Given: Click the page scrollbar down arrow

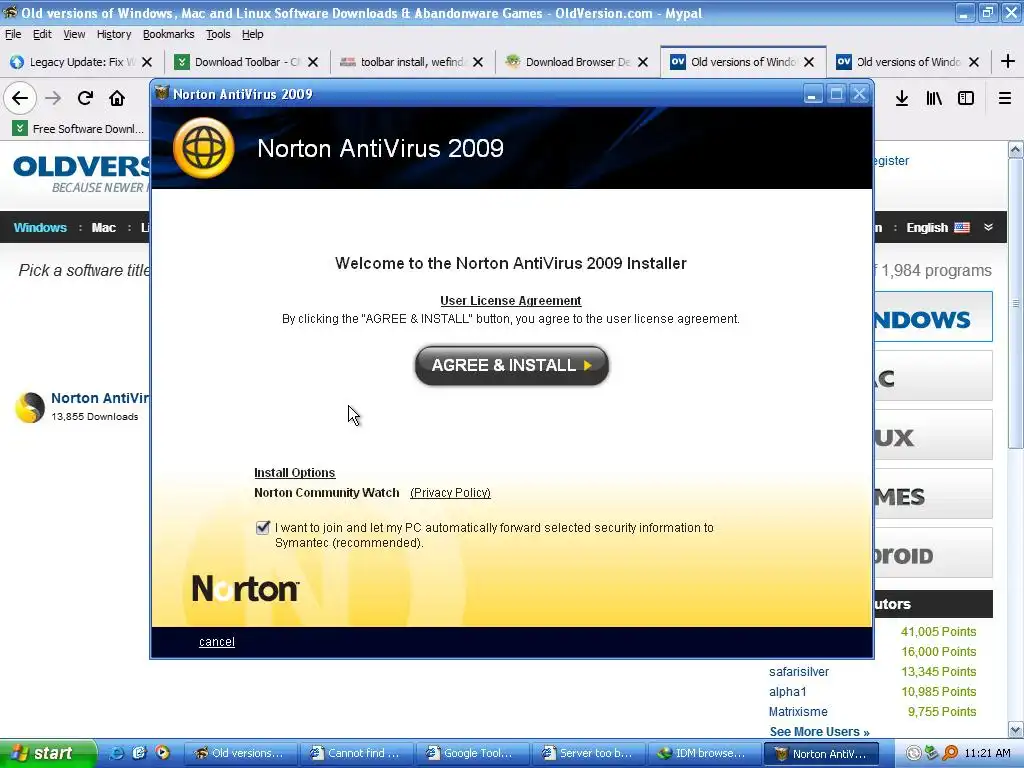Looking at the screenshot, I should pyautogui.click(x=1016, y=729).
